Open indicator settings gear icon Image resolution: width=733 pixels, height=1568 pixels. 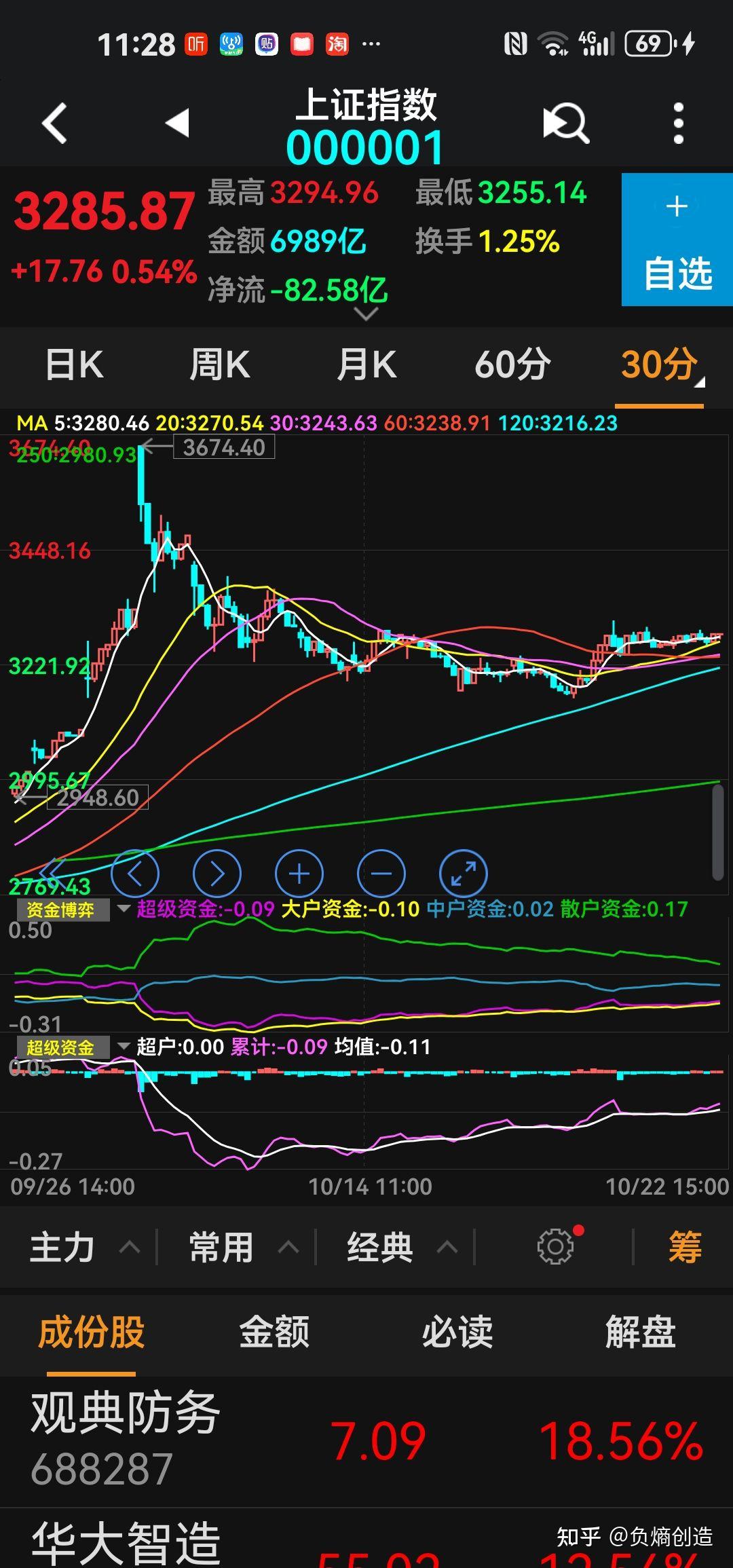556,1246
